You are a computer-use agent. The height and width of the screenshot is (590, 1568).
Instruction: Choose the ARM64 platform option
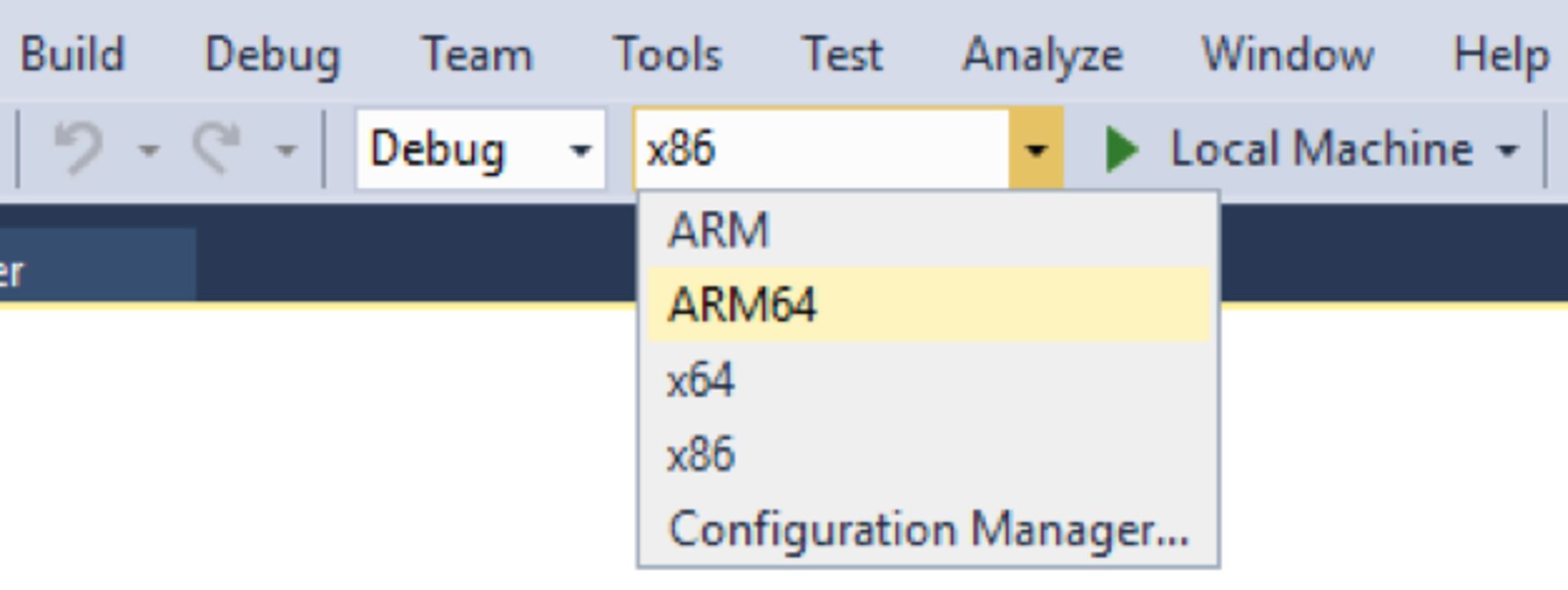(x=742, y=305)
